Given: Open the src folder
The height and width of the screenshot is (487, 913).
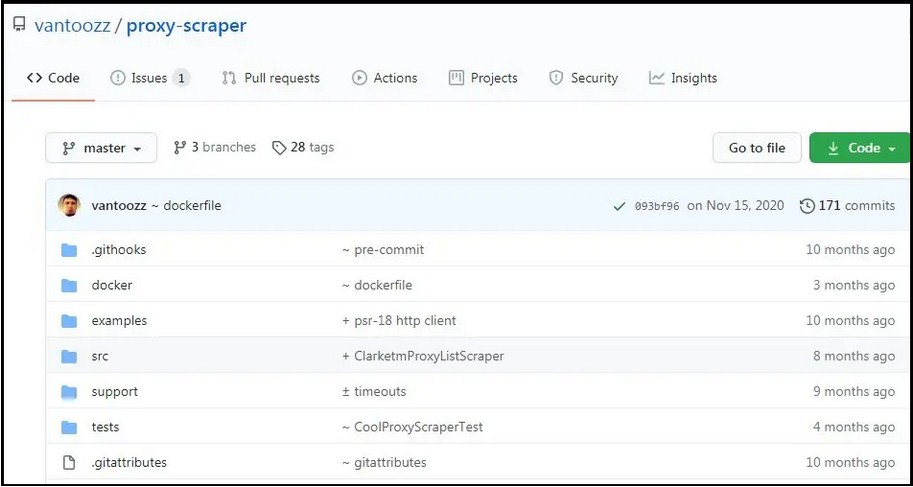Looking at the screenshot, I should (x=100, y=357).
